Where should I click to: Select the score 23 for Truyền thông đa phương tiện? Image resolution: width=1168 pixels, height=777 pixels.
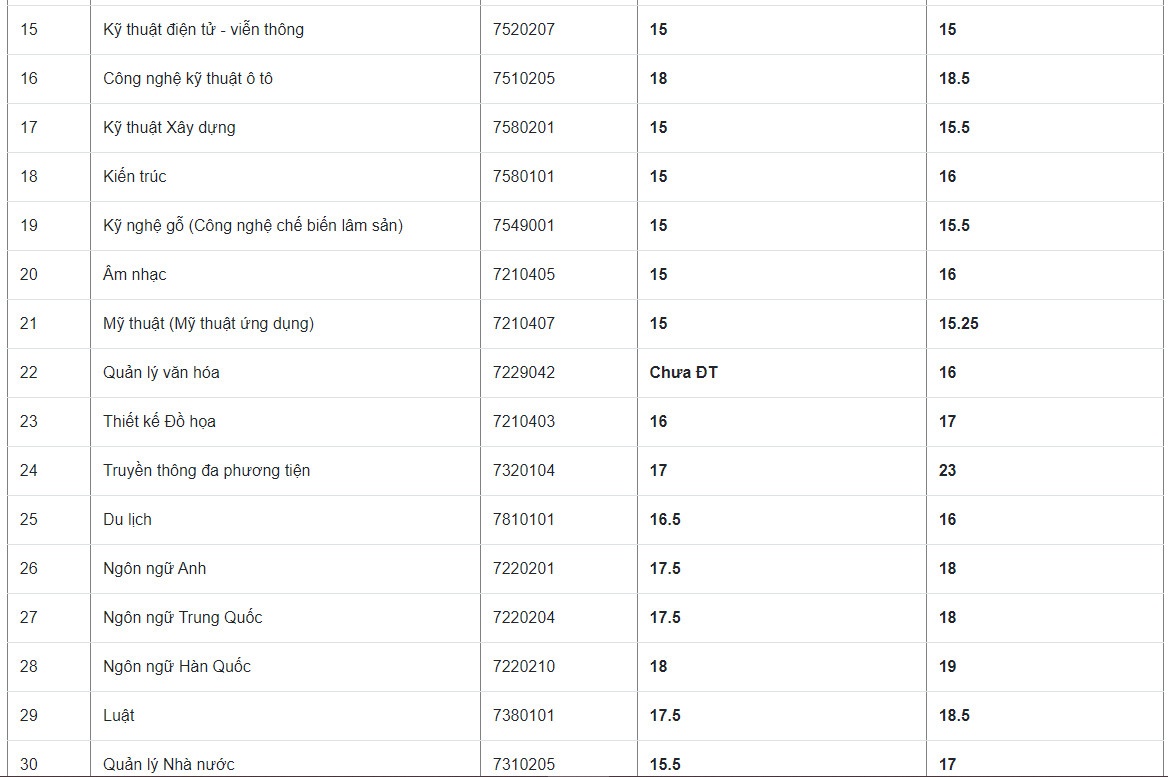[x=947, y=470]
